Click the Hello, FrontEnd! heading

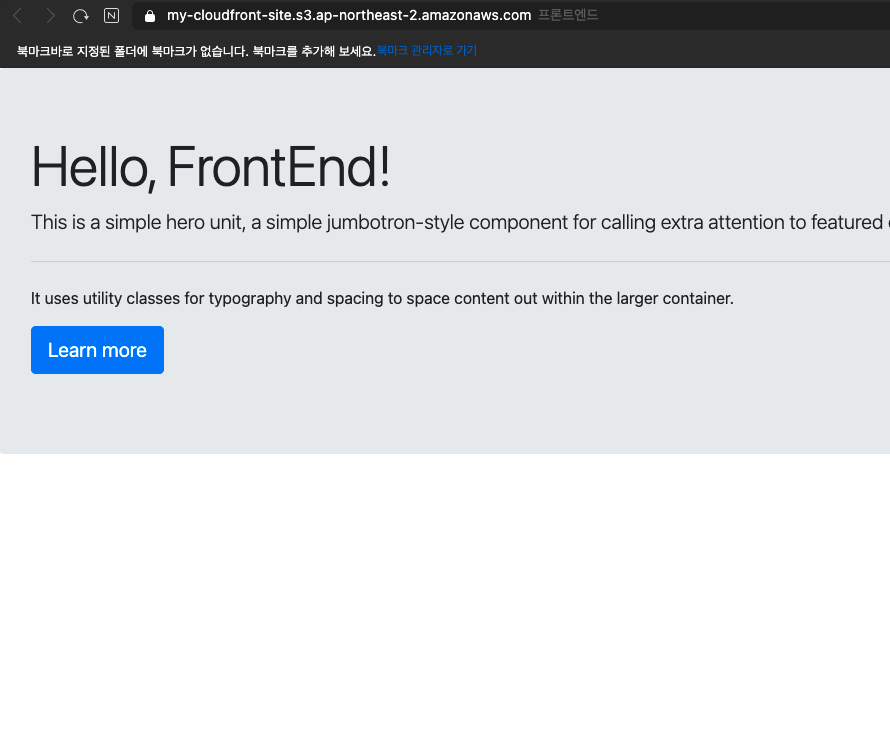211,167
